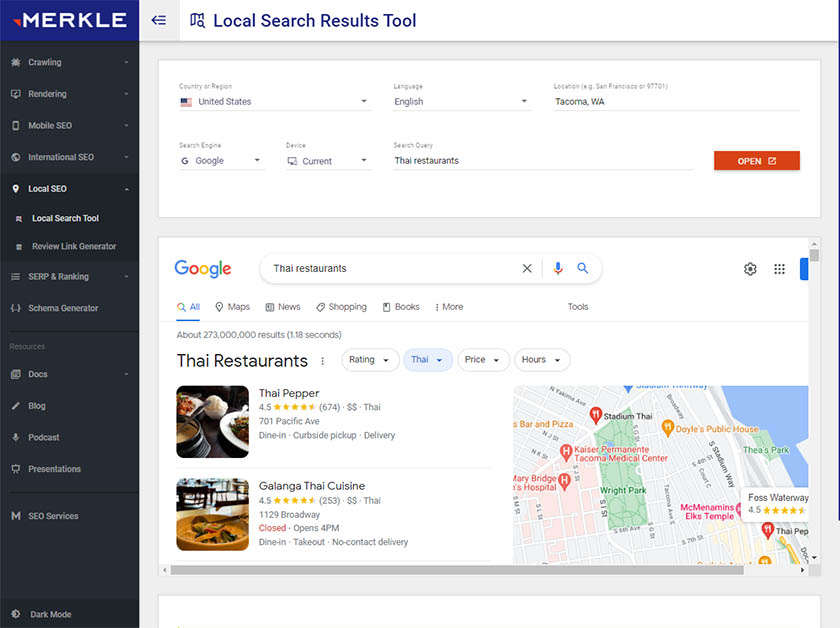Open the Device dropdown
The image size is (840, 628).
(328, 161)
